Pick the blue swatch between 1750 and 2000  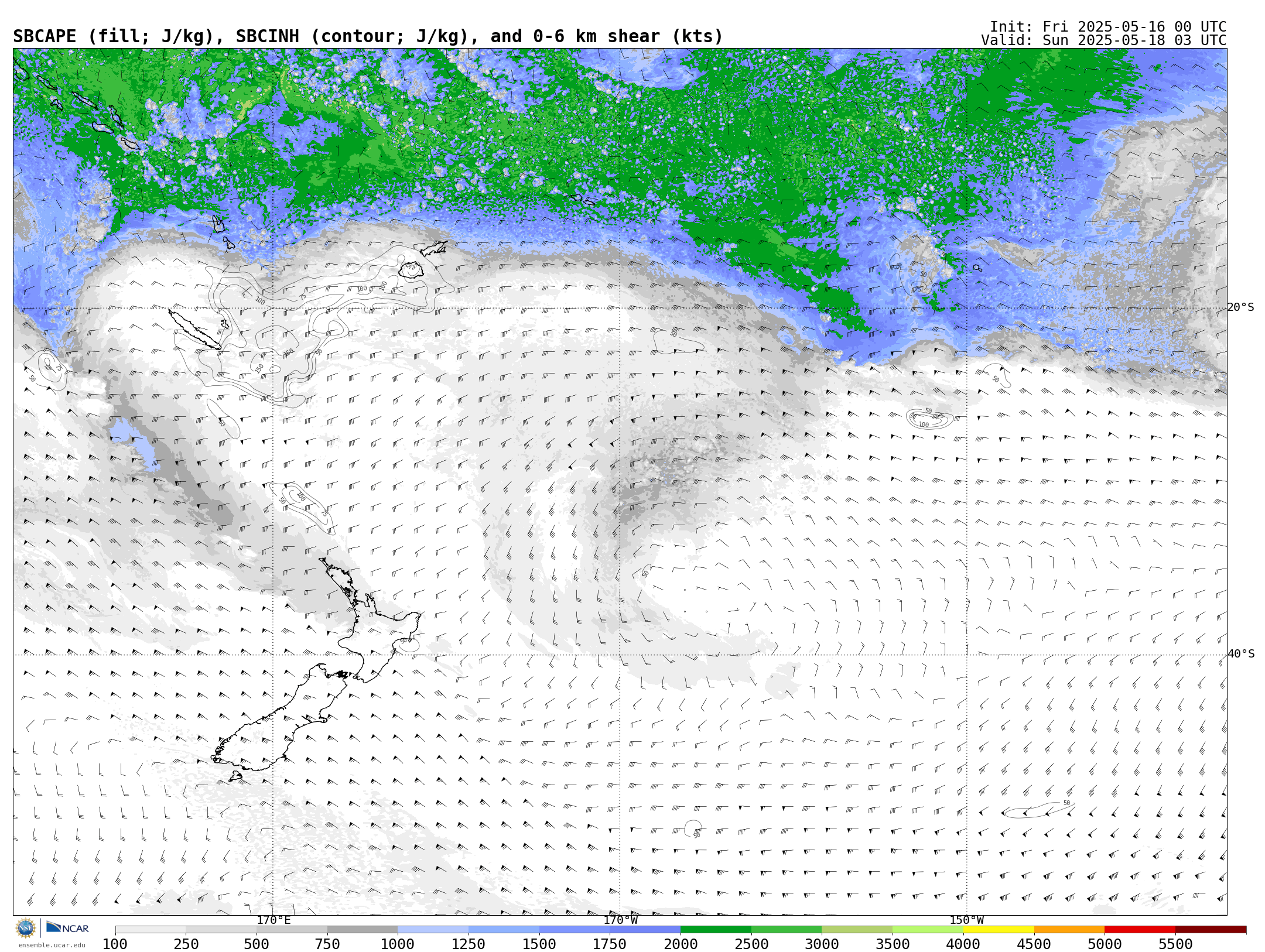pyautogui.click(x=645, y=930)
